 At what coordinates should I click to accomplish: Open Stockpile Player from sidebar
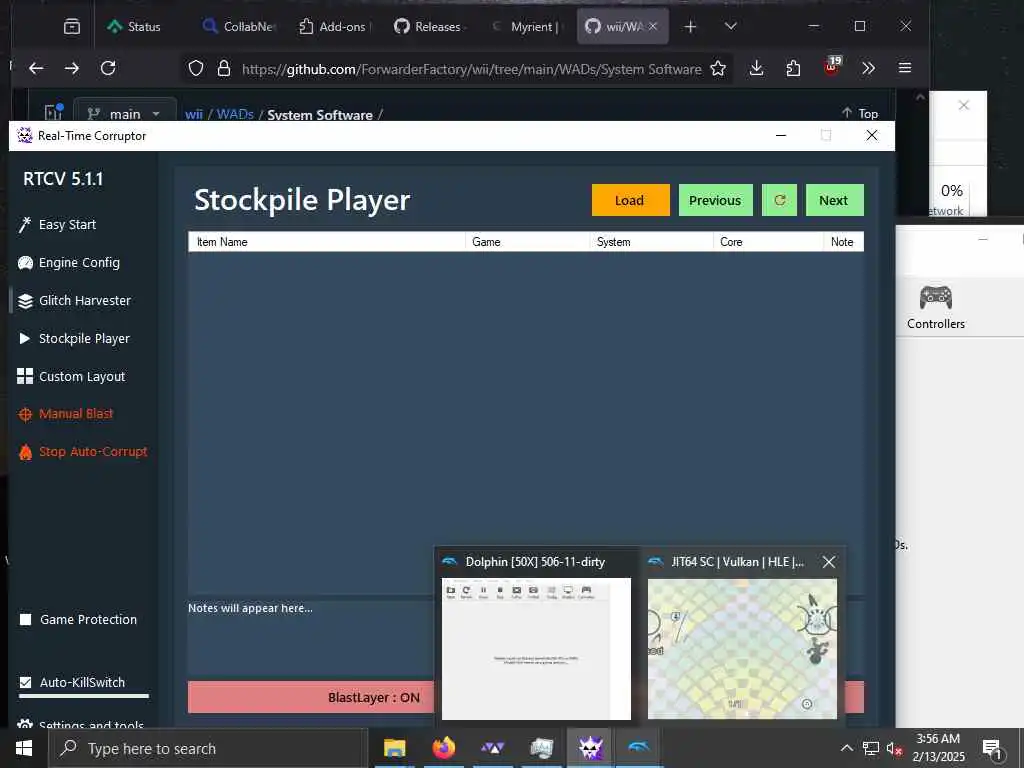(x=74, y=338)
